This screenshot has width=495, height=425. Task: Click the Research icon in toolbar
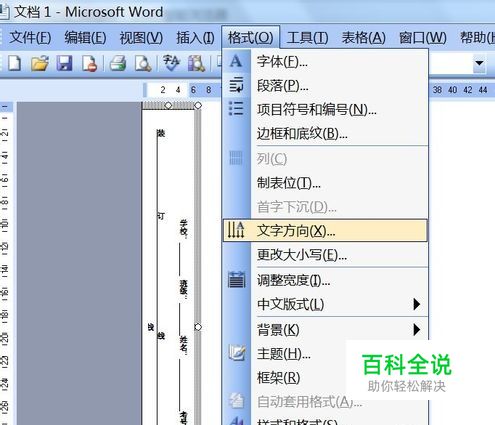tap(196, 63)
